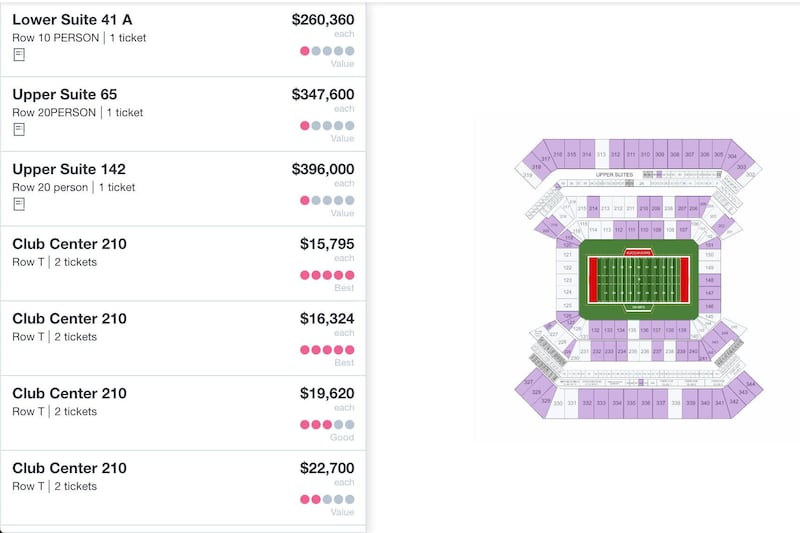Choose section 136 on the seating map

pos(644,331)
